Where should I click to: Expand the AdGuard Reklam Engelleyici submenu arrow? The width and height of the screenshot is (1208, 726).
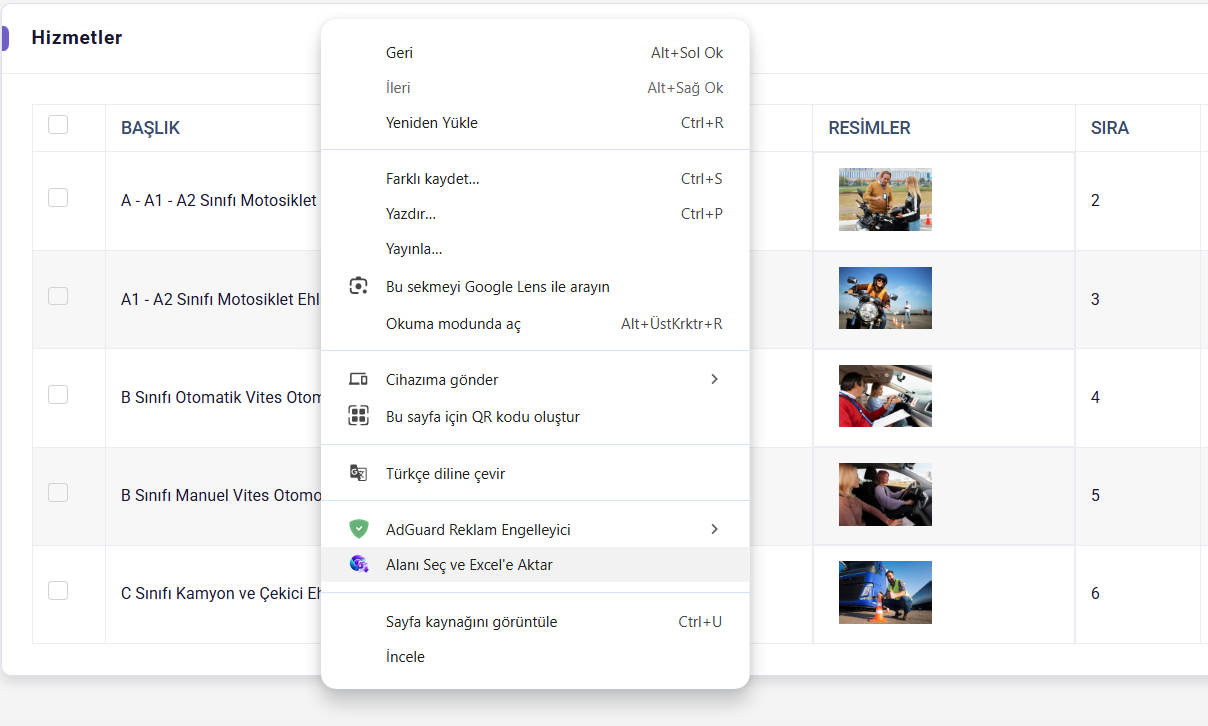pyautogui.click(x=714, y=529)
